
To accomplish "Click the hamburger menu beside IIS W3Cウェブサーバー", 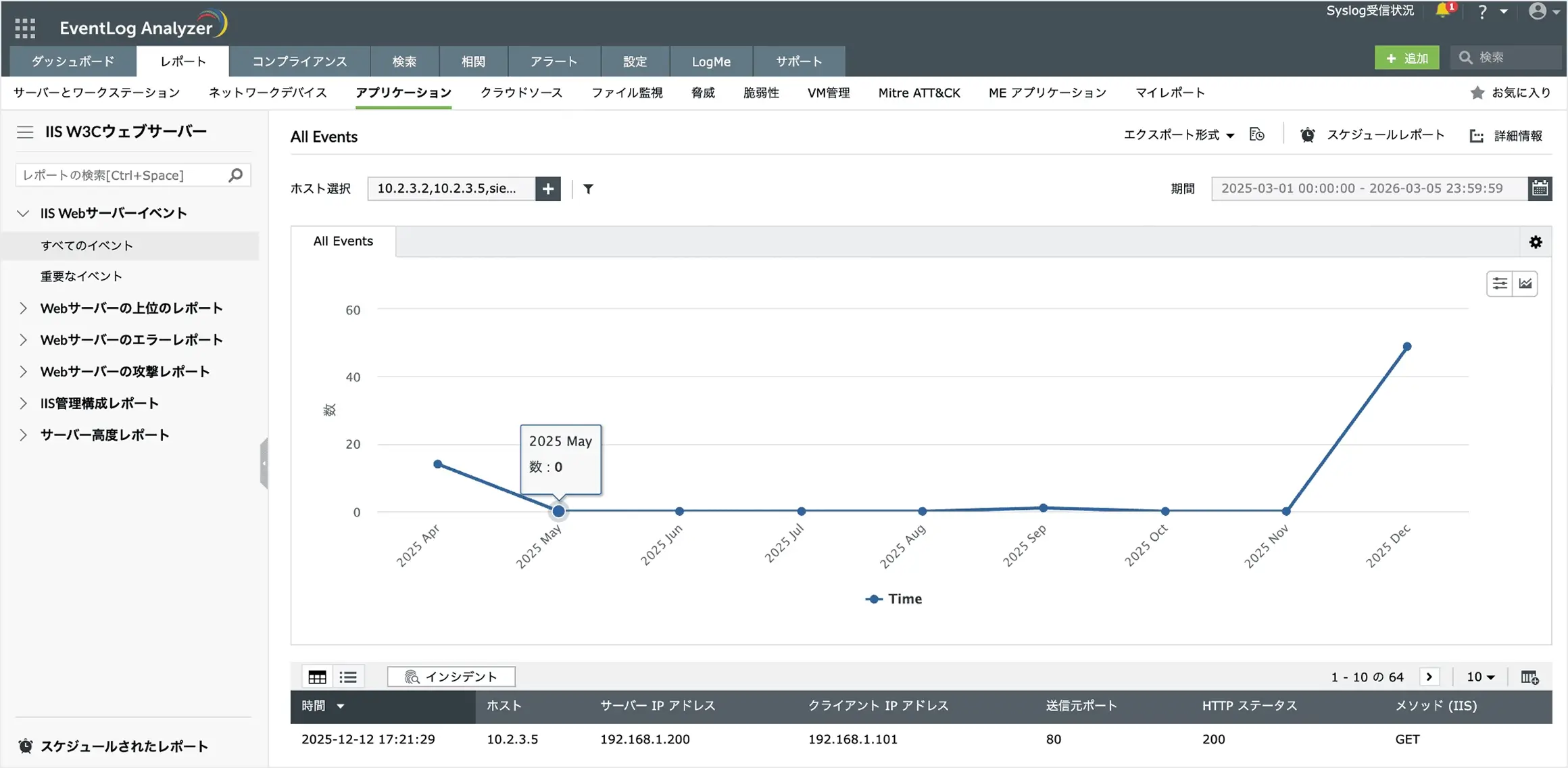I will (x=25, y=132).
